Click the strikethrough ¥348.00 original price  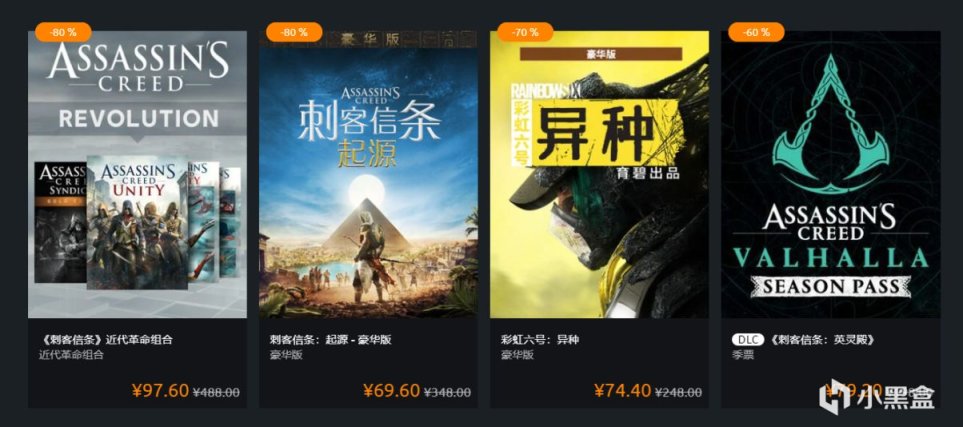448,392
